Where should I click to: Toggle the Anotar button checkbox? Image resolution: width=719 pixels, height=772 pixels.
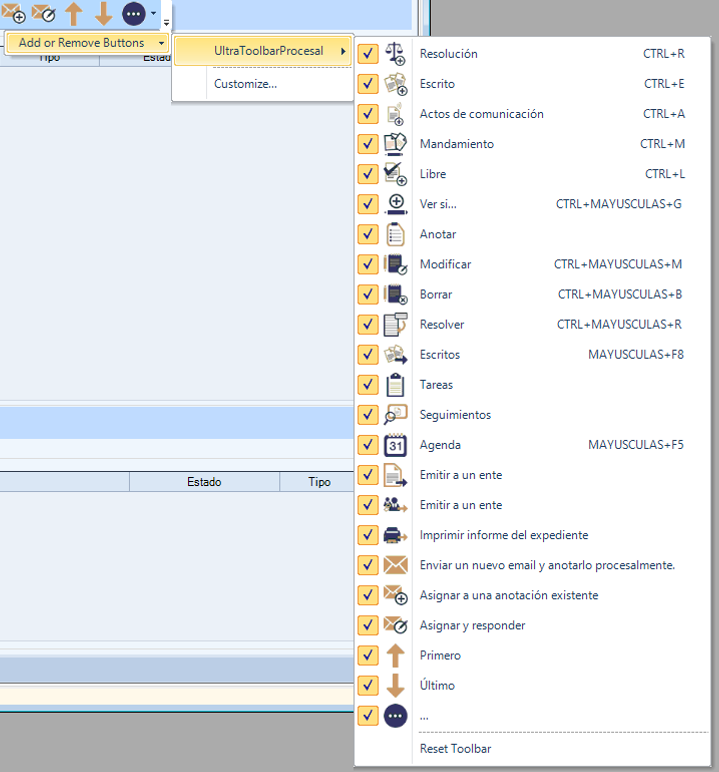[x=368, y=234]
